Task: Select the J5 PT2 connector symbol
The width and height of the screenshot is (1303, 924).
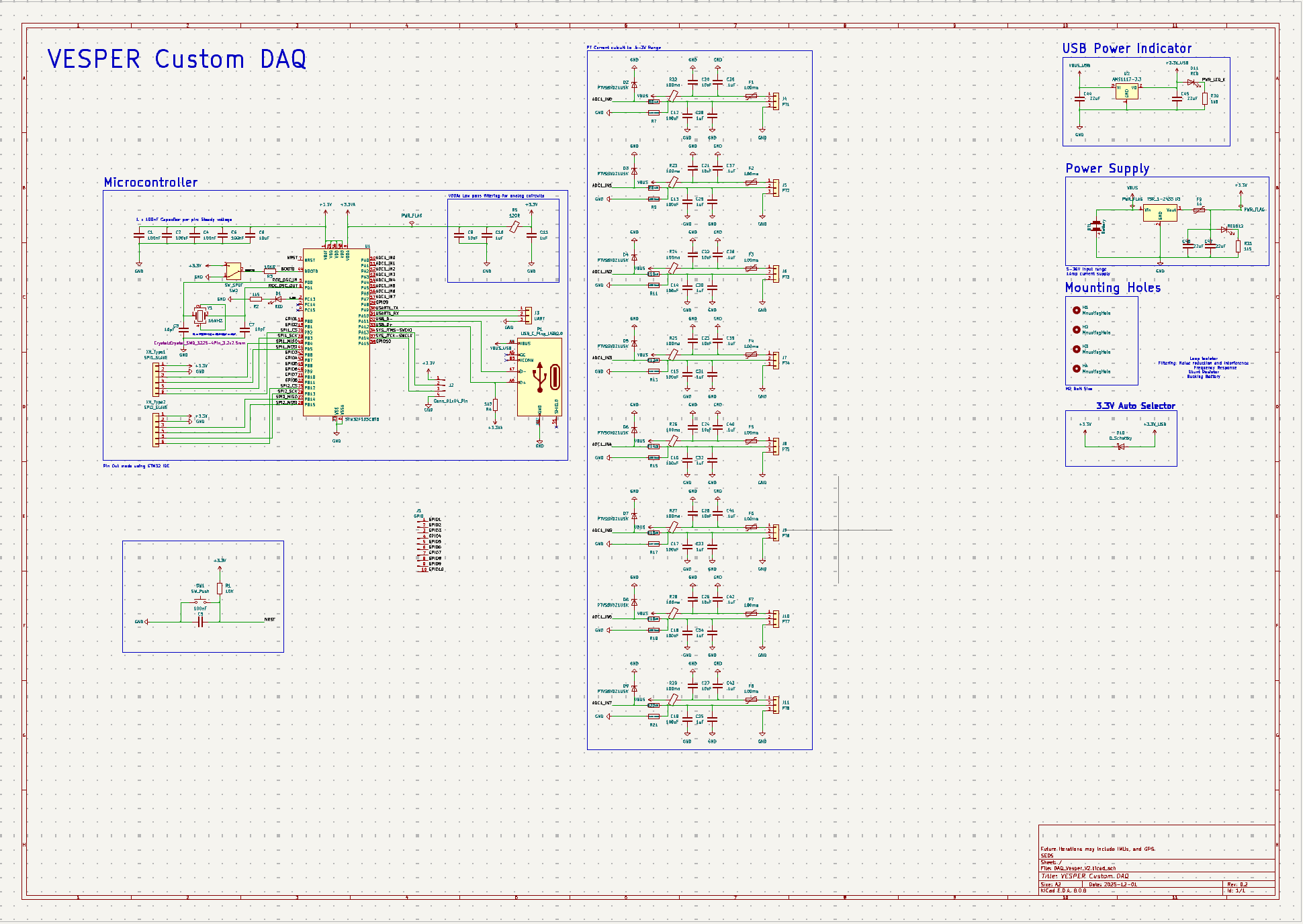Action: pyautogui.click(x=776, y=187)
